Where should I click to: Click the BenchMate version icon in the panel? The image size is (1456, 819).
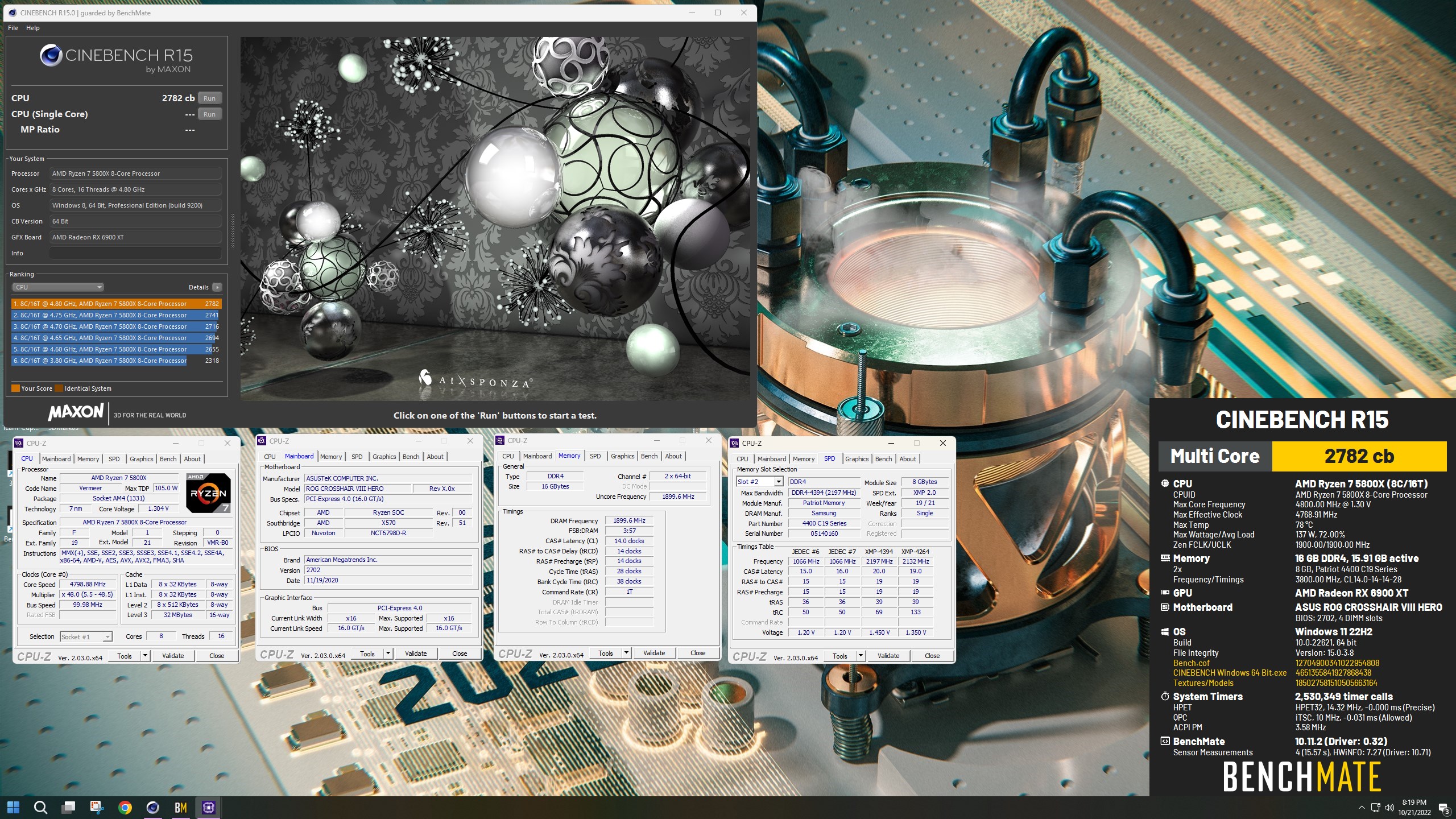pos(1165,741)
